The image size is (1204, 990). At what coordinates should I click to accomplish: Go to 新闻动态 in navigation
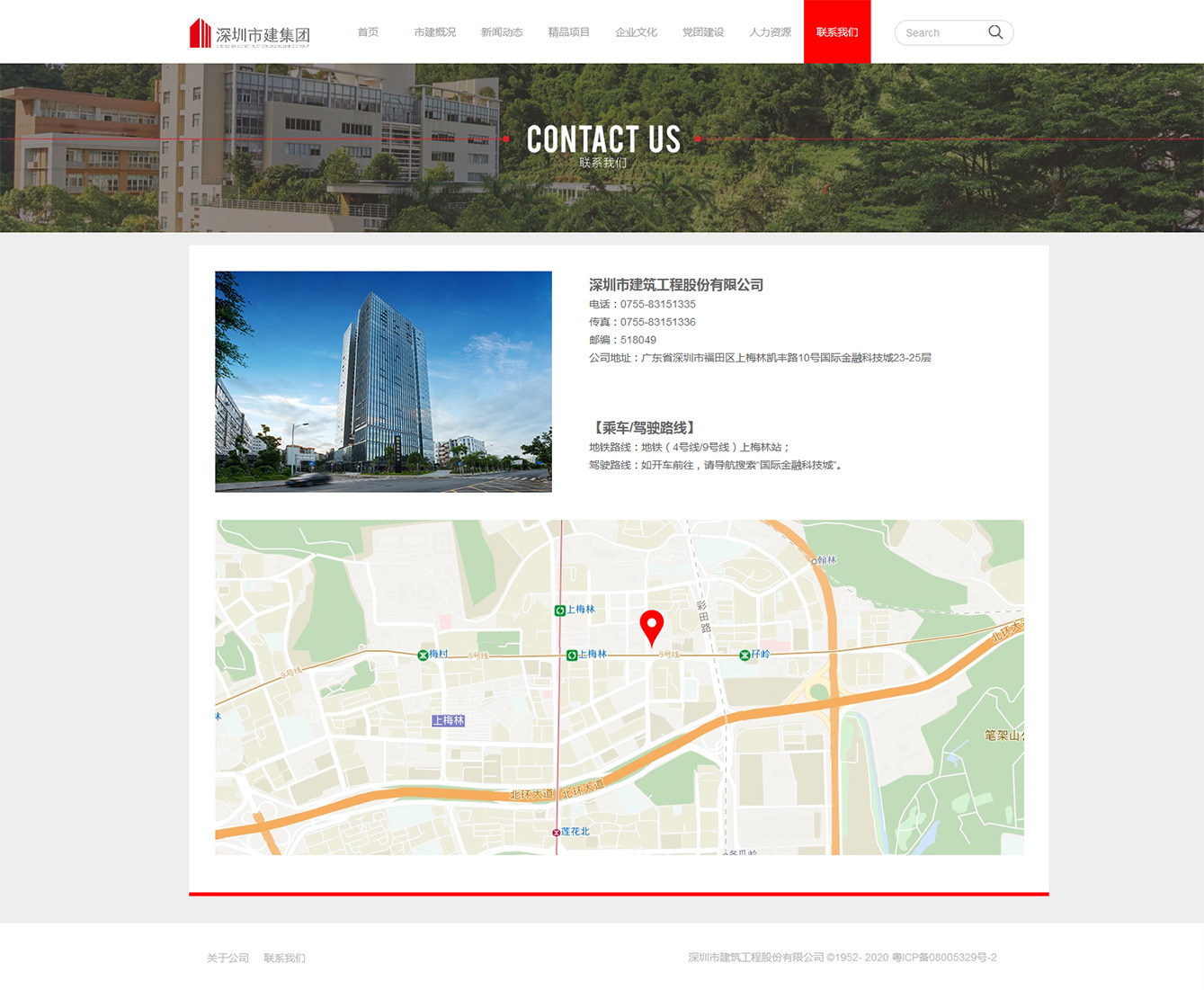pyautogui.click(x=502, y=32)
